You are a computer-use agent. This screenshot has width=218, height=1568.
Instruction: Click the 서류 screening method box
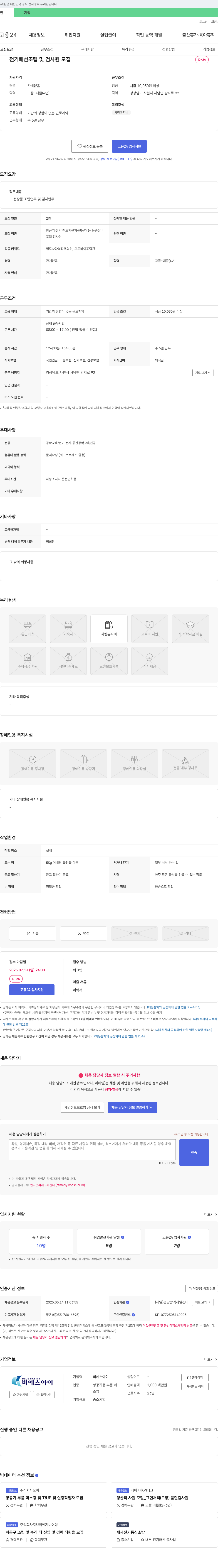33,933
